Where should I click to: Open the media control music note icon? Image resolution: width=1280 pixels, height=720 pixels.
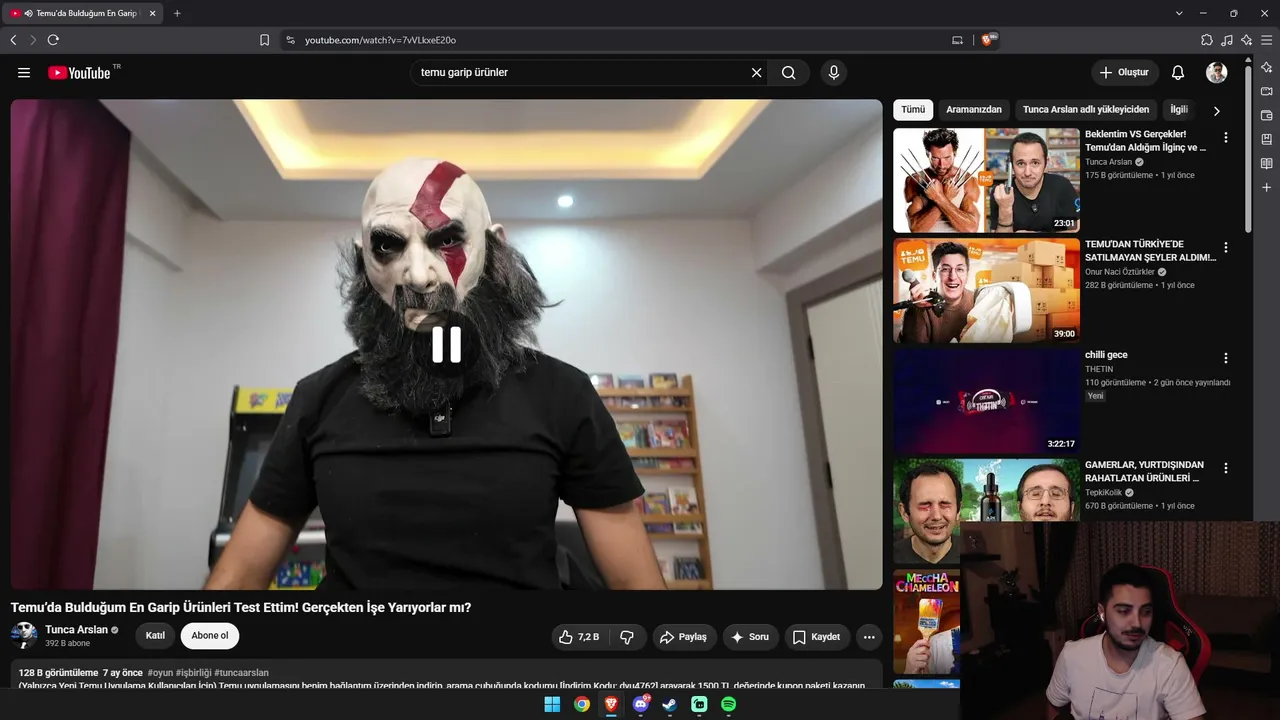point(1227,40)
